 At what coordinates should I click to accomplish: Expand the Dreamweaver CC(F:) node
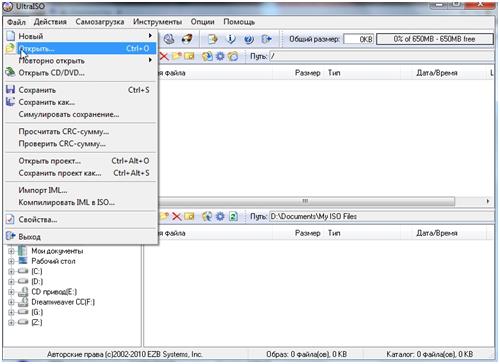click(11, 302)
